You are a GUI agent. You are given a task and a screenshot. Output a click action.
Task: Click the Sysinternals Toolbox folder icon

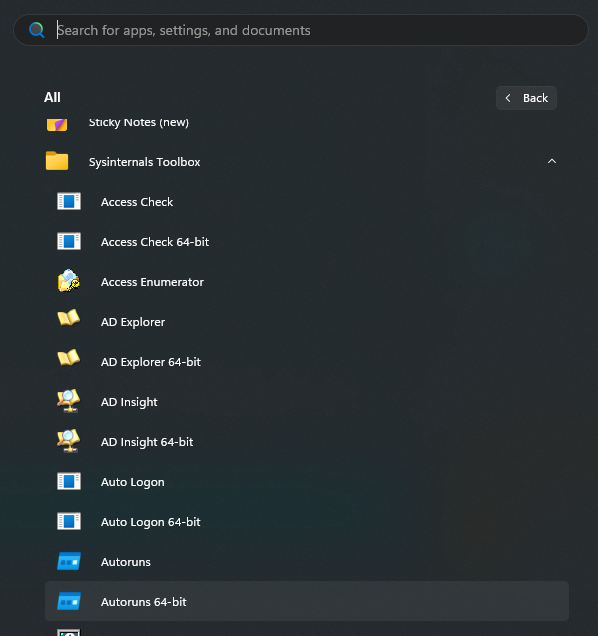[x=57, y=161]
